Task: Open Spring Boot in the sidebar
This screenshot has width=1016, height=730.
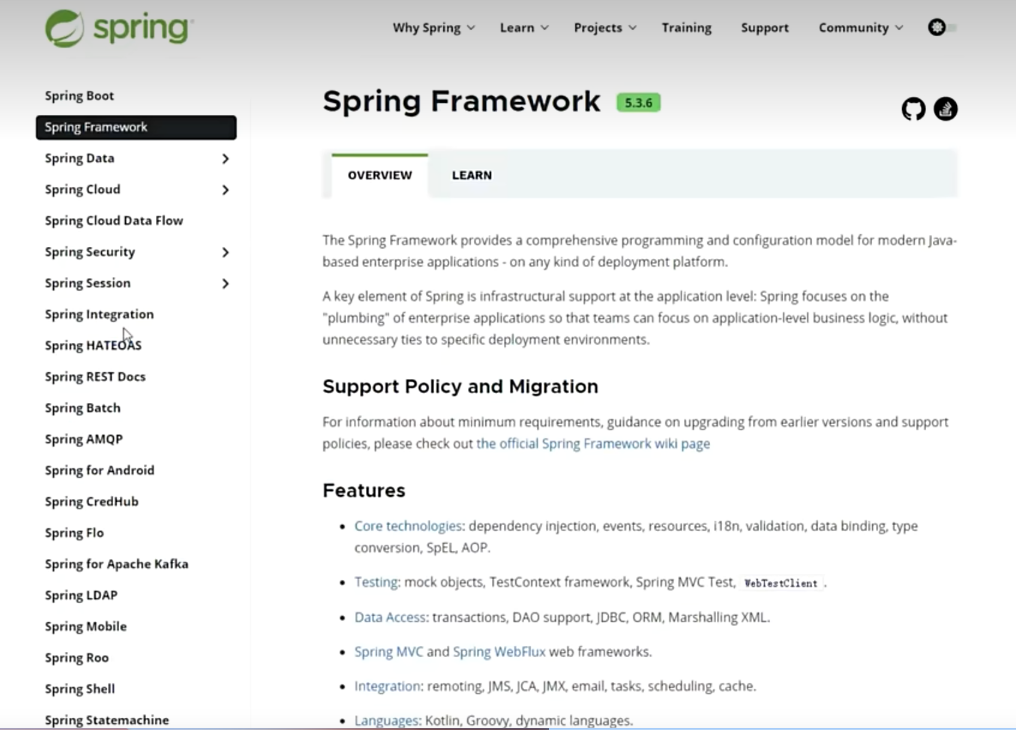Action: coord(79,96)
